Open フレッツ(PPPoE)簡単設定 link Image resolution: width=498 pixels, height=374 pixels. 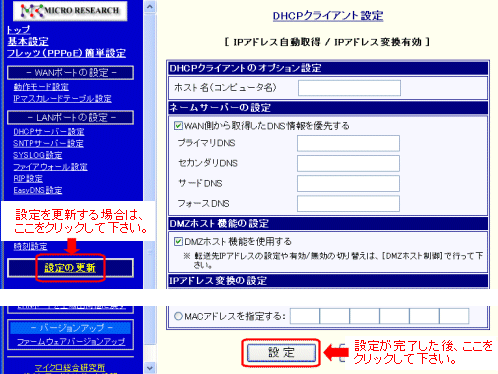click(x=66, y=53)
